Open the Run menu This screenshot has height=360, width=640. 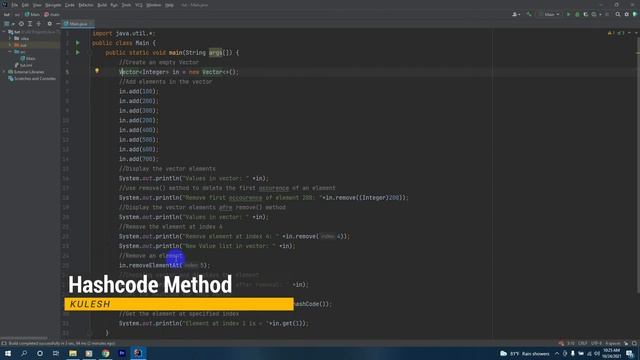click(114, 5)
